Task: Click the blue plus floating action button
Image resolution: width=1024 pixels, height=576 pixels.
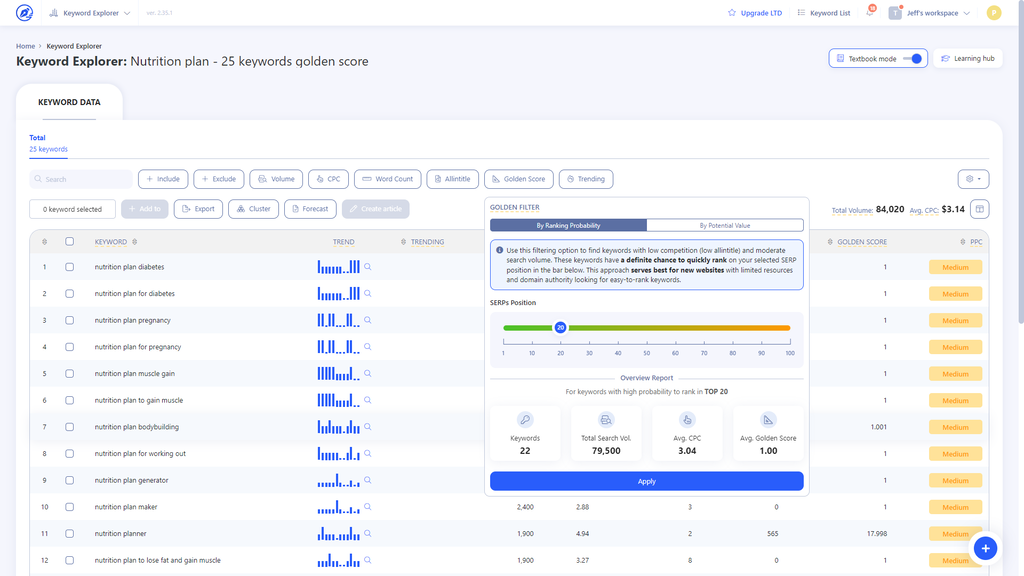Action: pyautogui.click(x=986, y=548)
